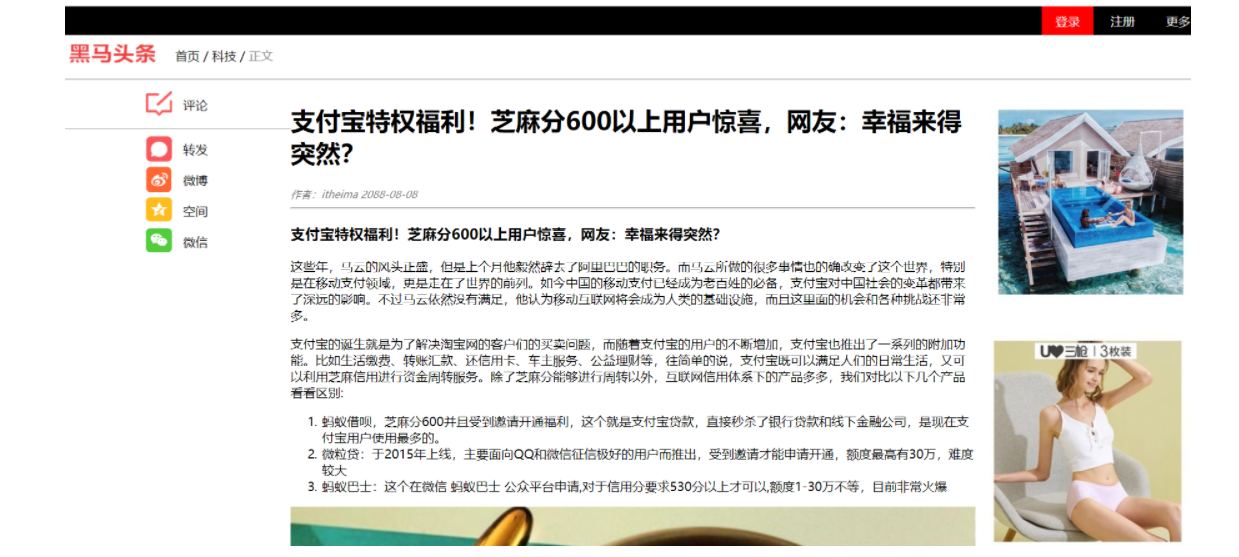Click the comment icon beside 评论

159,104
